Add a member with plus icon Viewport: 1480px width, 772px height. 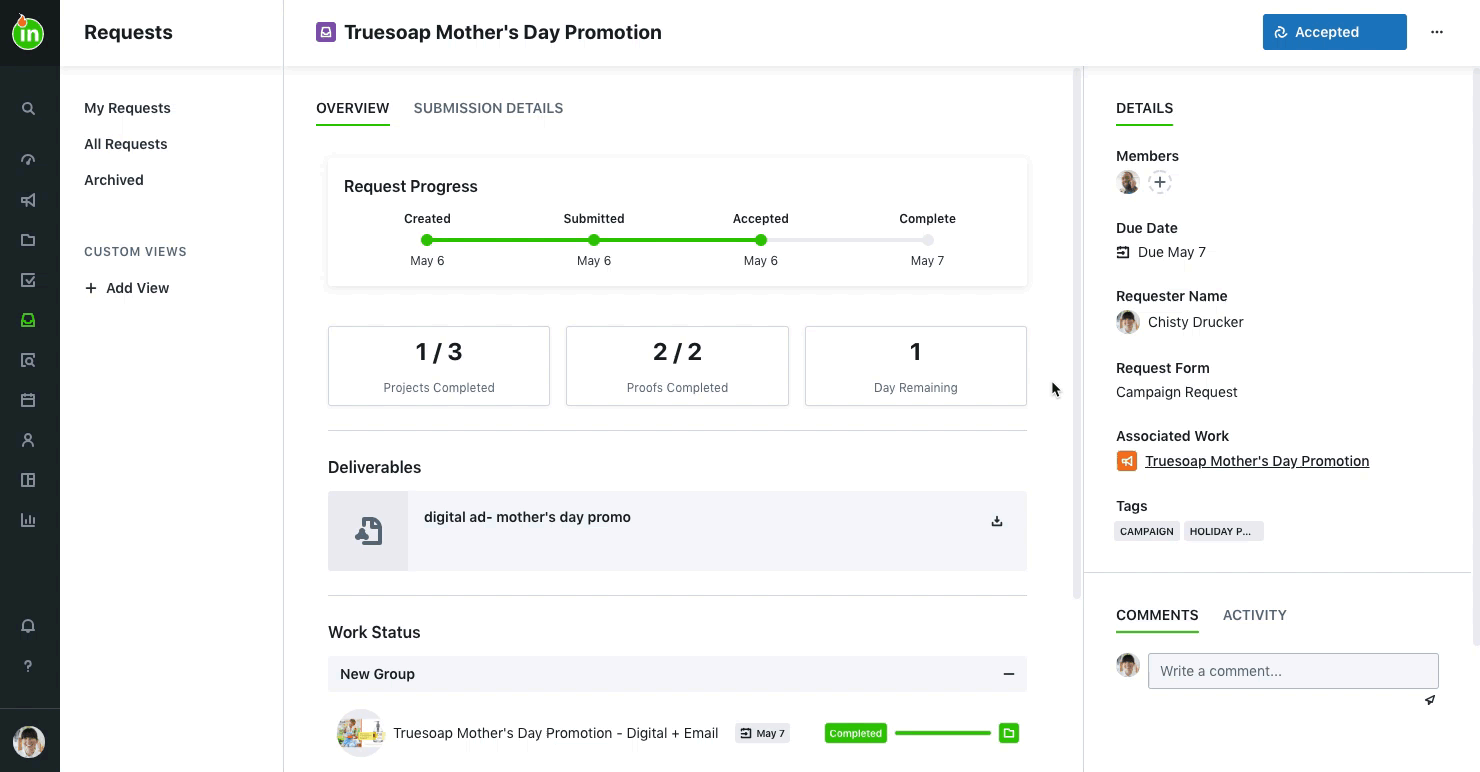point(1159,182)
